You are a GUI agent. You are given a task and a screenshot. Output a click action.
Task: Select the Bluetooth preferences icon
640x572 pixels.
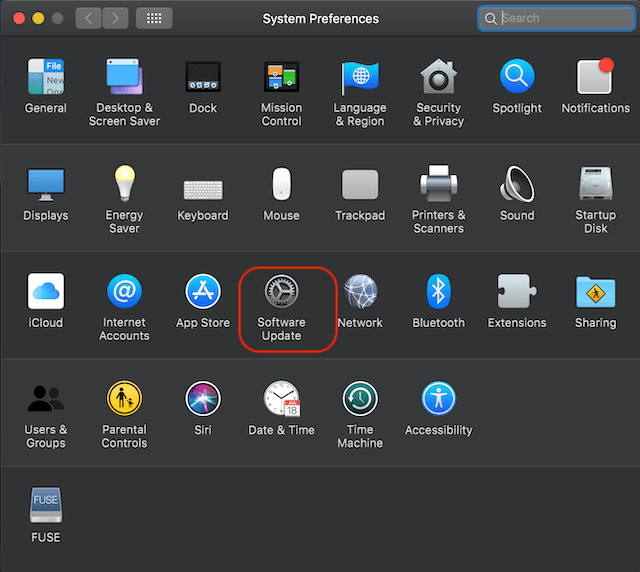pyautogui.click(x=438, y=292)
